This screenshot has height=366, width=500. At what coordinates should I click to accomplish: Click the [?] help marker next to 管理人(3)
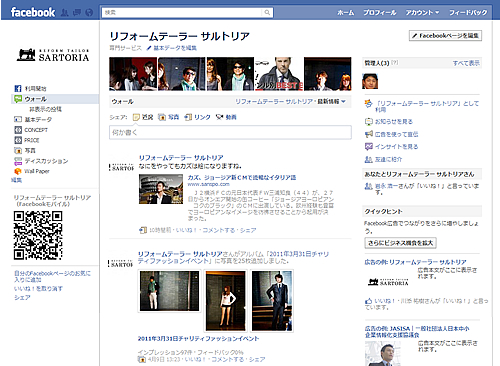pyautogui.click(x=394, y=63)
